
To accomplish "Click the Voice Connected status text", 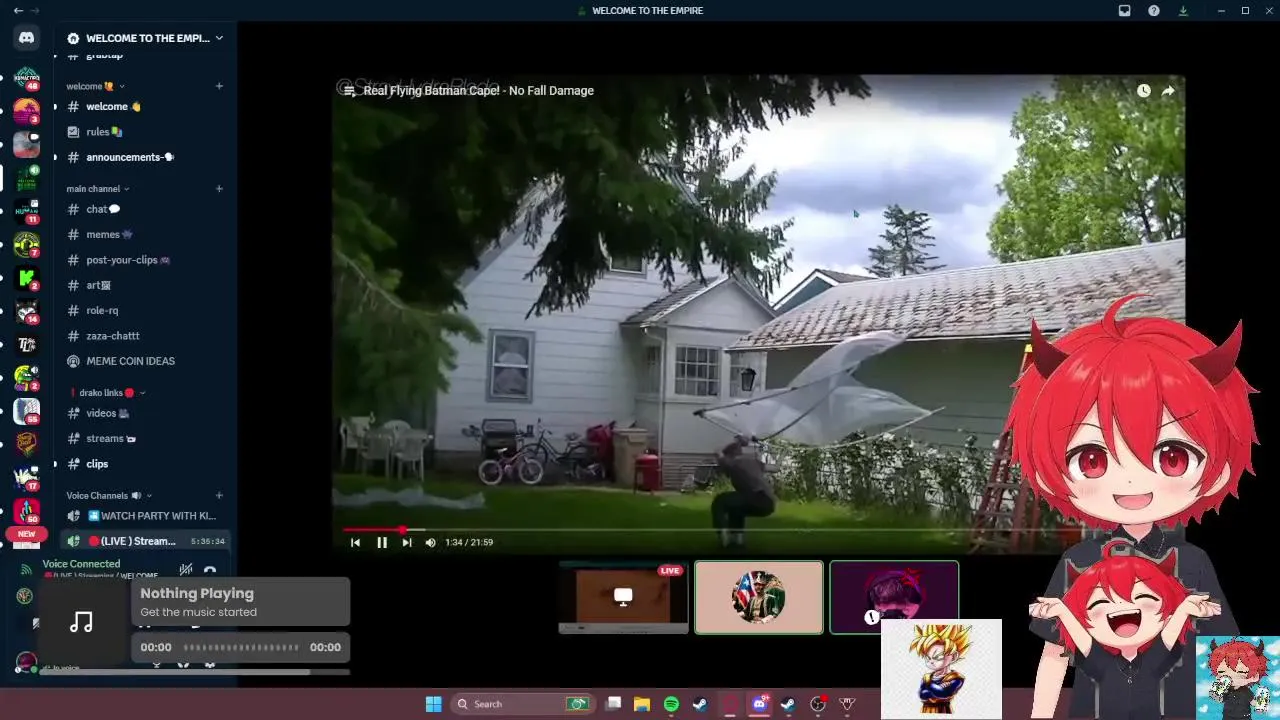I will (81, 564).
